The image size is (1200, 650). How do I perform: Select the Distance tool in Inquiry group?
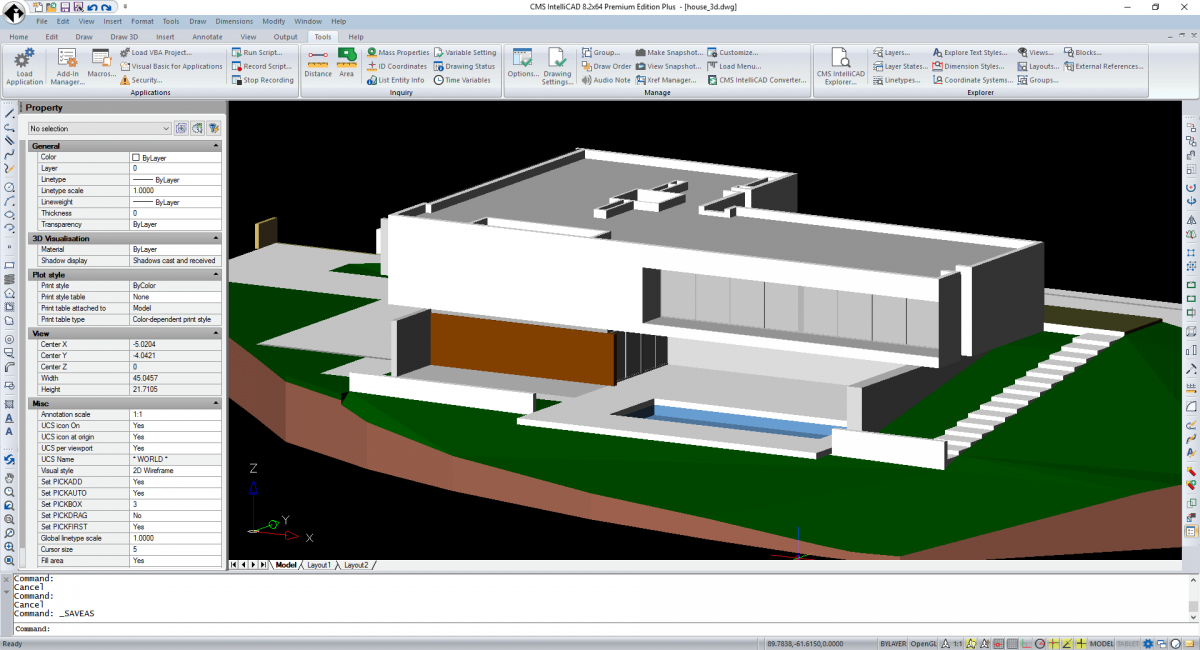pos(317,62)
